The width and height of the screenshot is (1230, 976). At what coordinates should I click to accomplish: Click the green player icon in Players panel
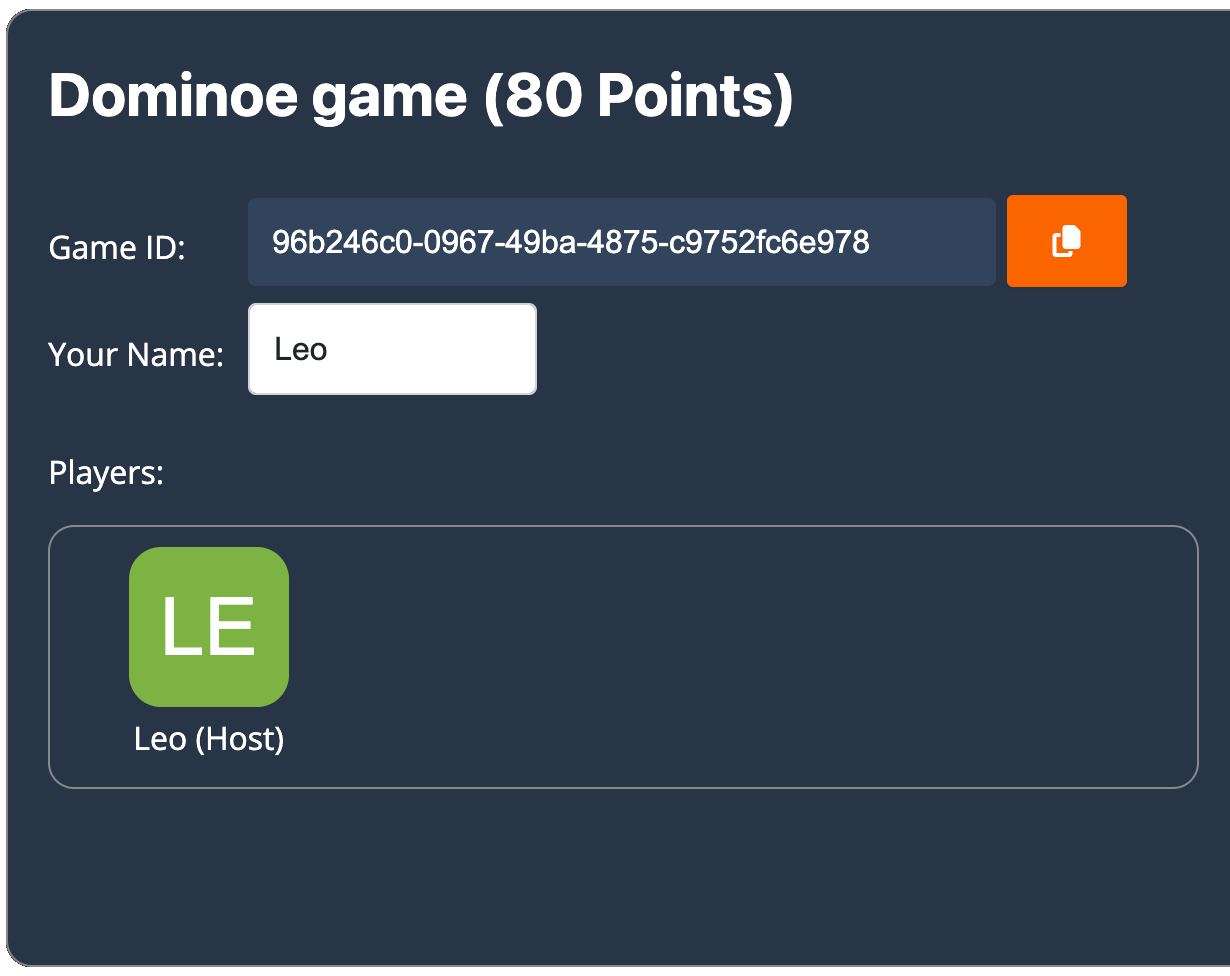(x=209, y=626)
